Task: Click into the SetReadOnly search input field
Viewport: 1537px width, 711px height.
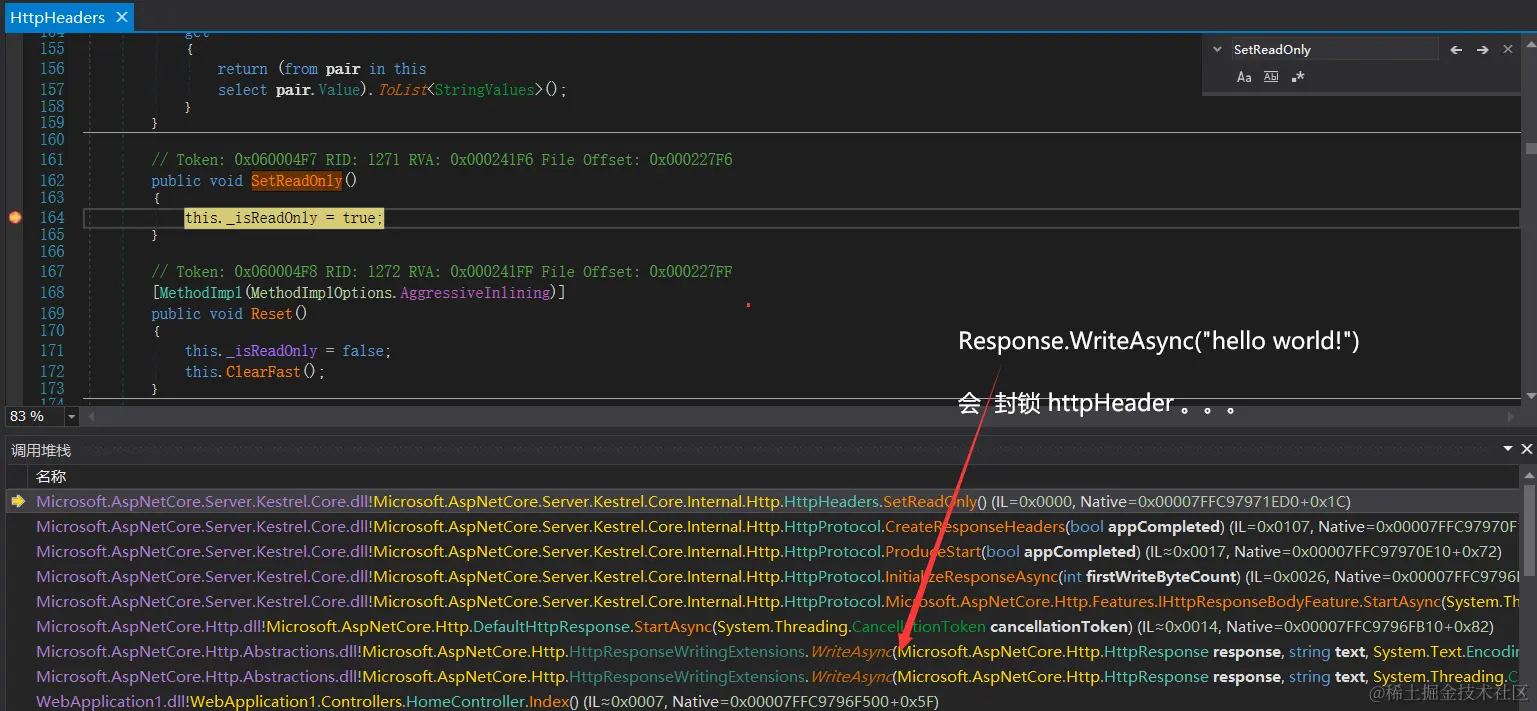Action: tap(1334, 49)
